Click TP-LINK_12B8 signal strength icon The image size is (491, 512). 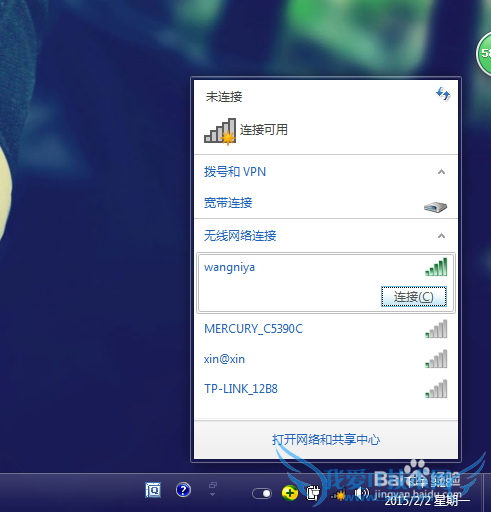tap(436, 389)
